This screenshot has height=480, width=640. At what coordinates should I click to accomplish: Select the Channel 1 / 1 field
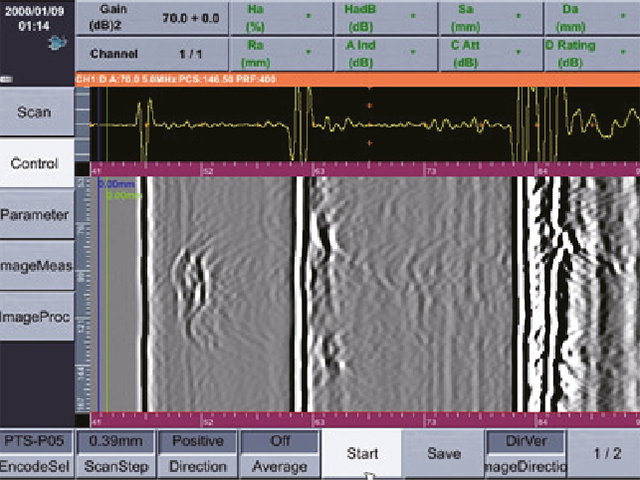pos(152,53)
